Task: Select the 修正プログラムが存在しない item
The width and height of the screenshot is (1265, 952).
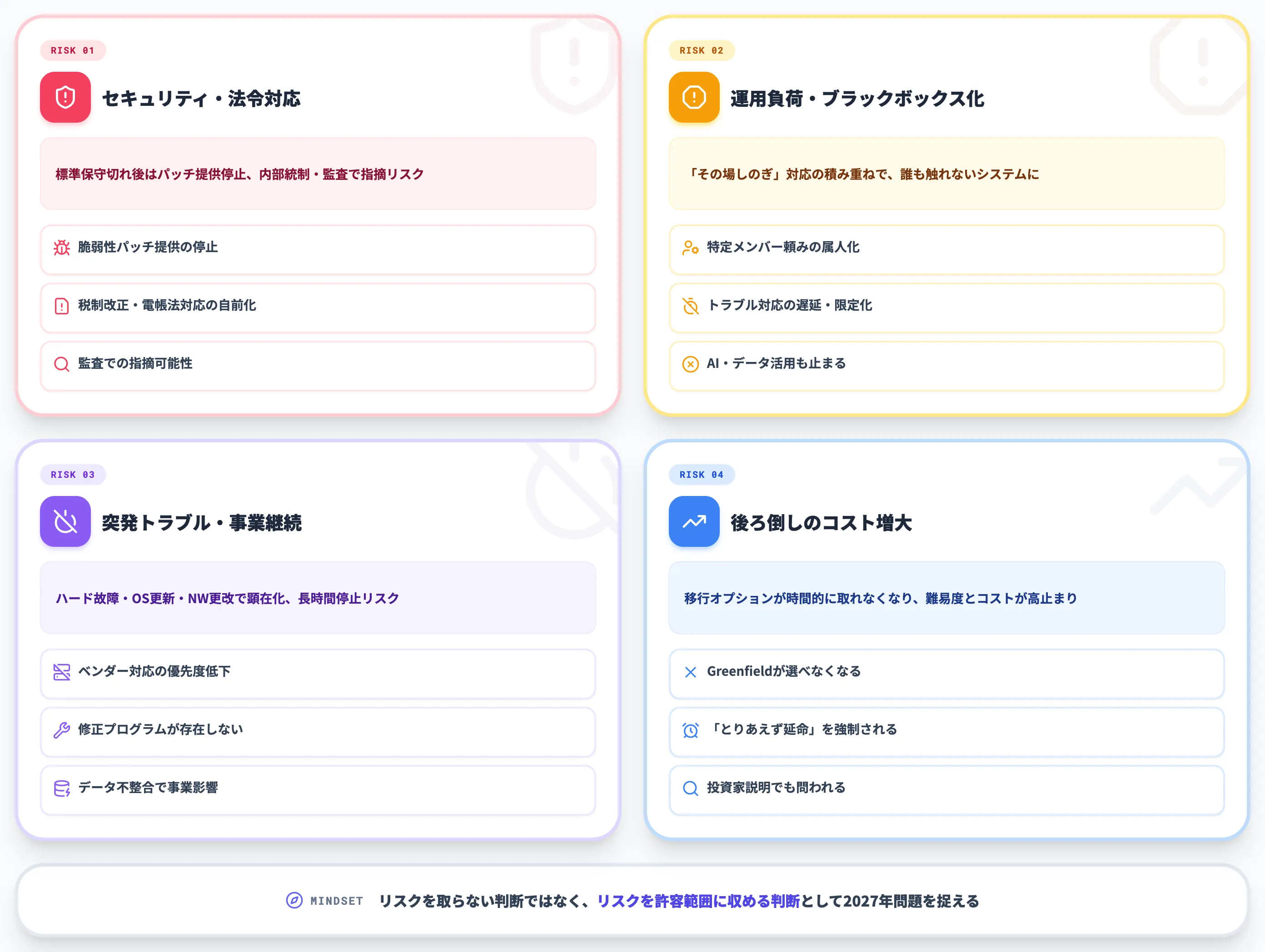Action: coord(318,733)
